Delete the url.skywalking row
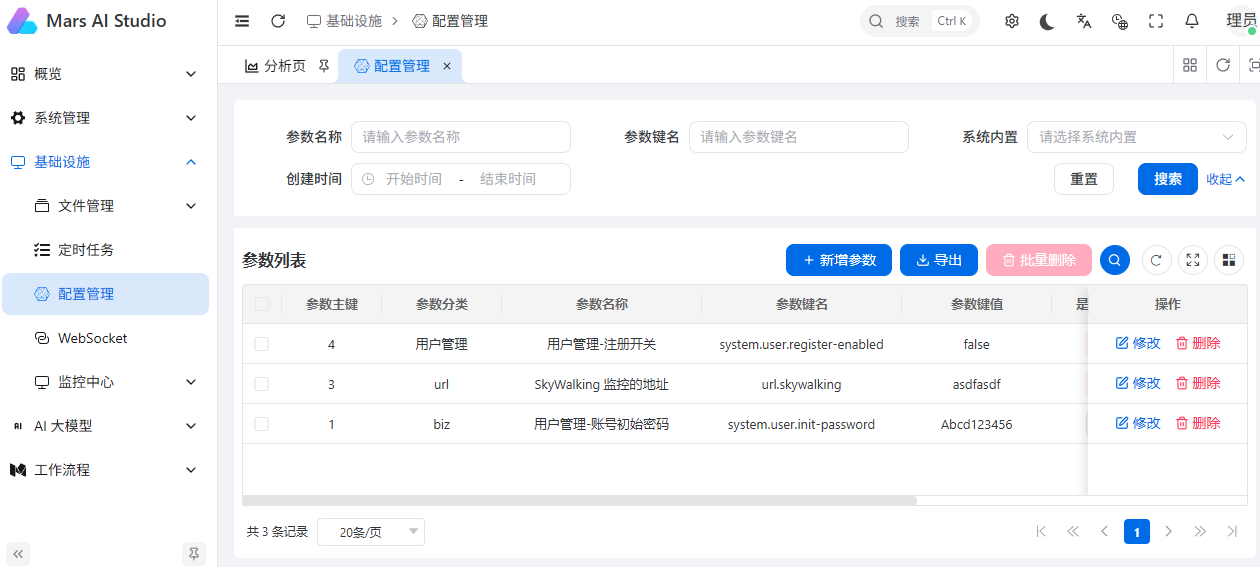The image size is (1260, 567). click(x=1198, y=383)
